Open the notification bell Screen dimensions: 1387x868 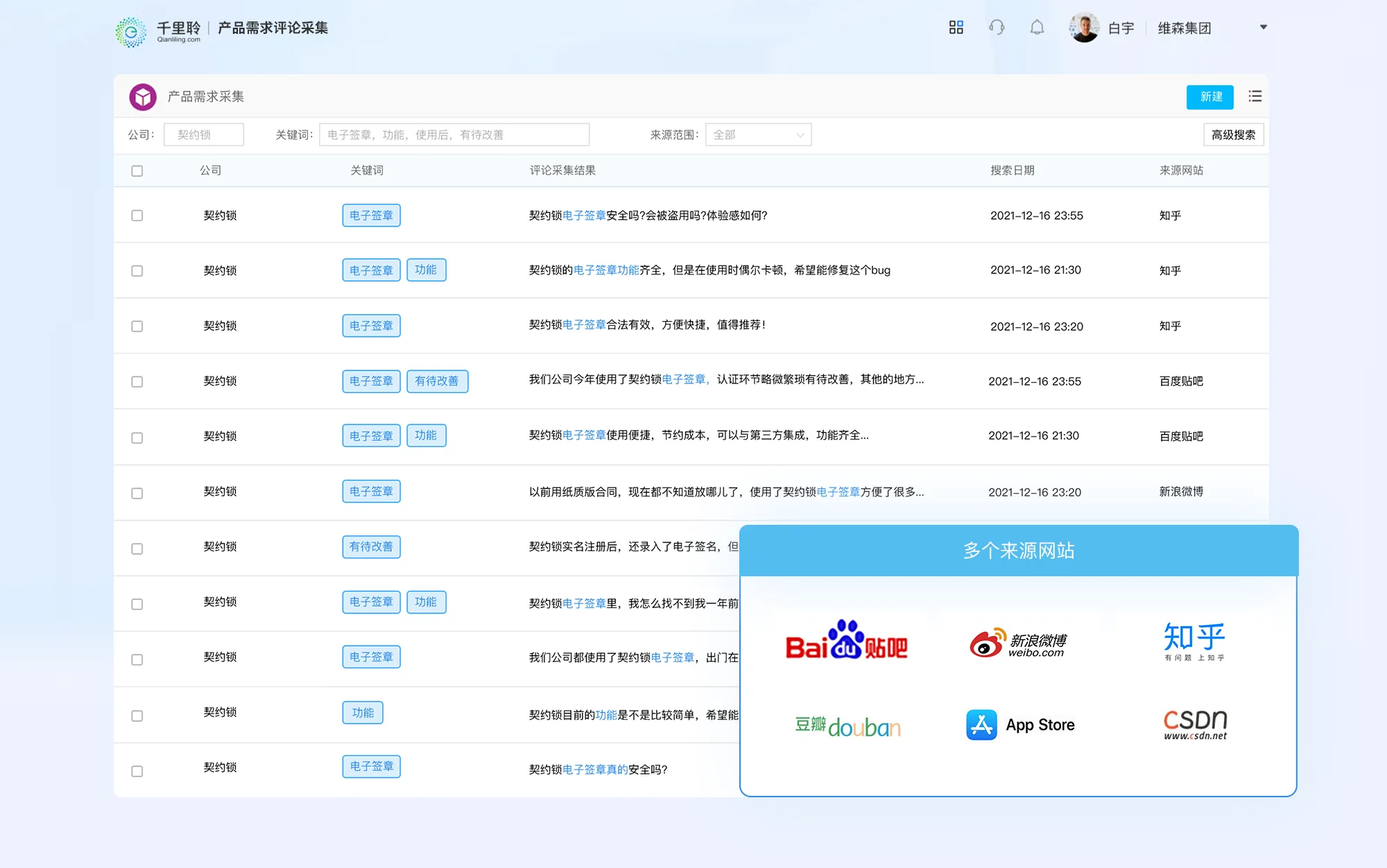click(x=1037, y=27)
